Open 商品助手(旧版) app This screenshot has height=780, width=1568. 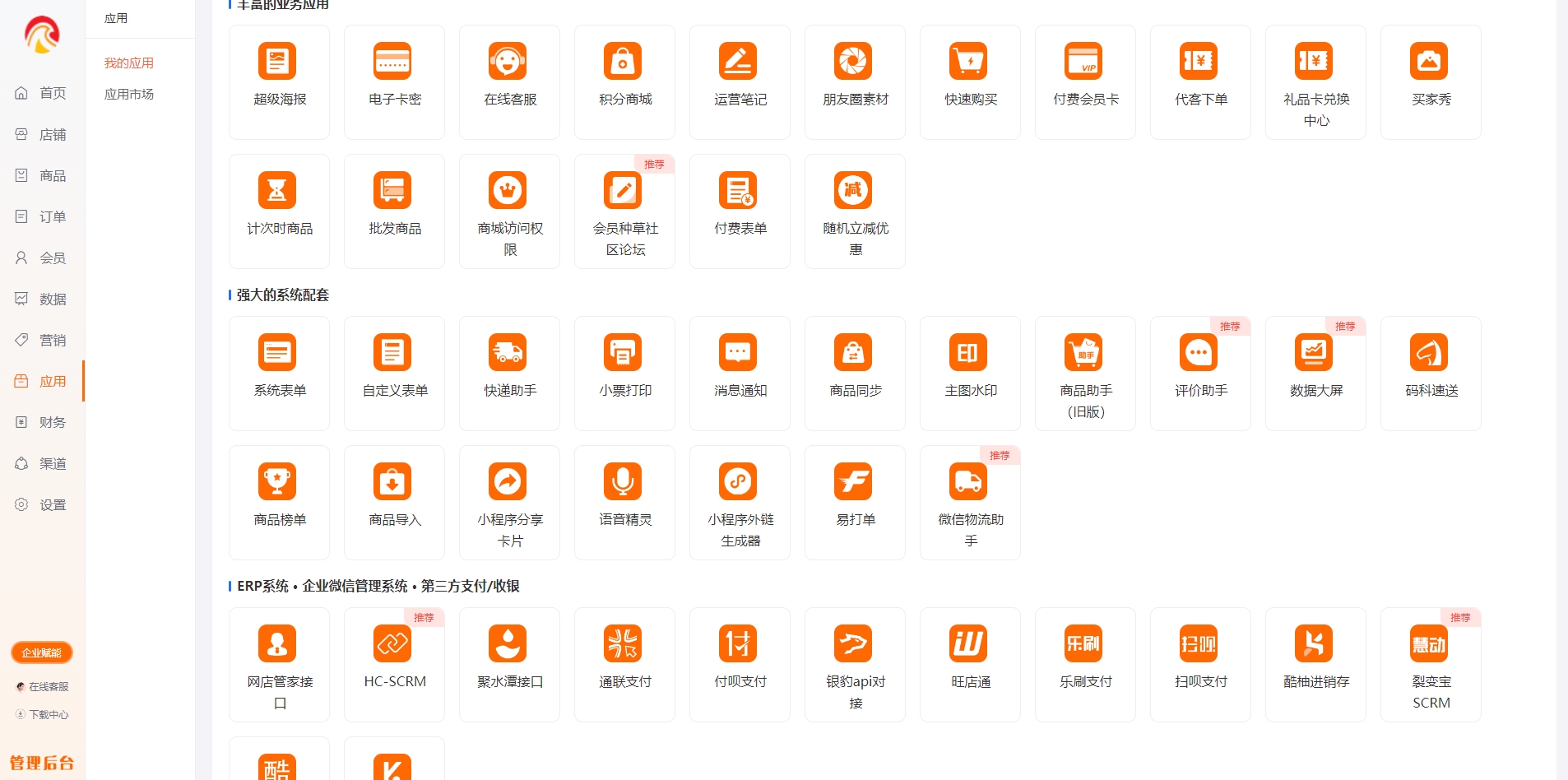point(1085,374)
